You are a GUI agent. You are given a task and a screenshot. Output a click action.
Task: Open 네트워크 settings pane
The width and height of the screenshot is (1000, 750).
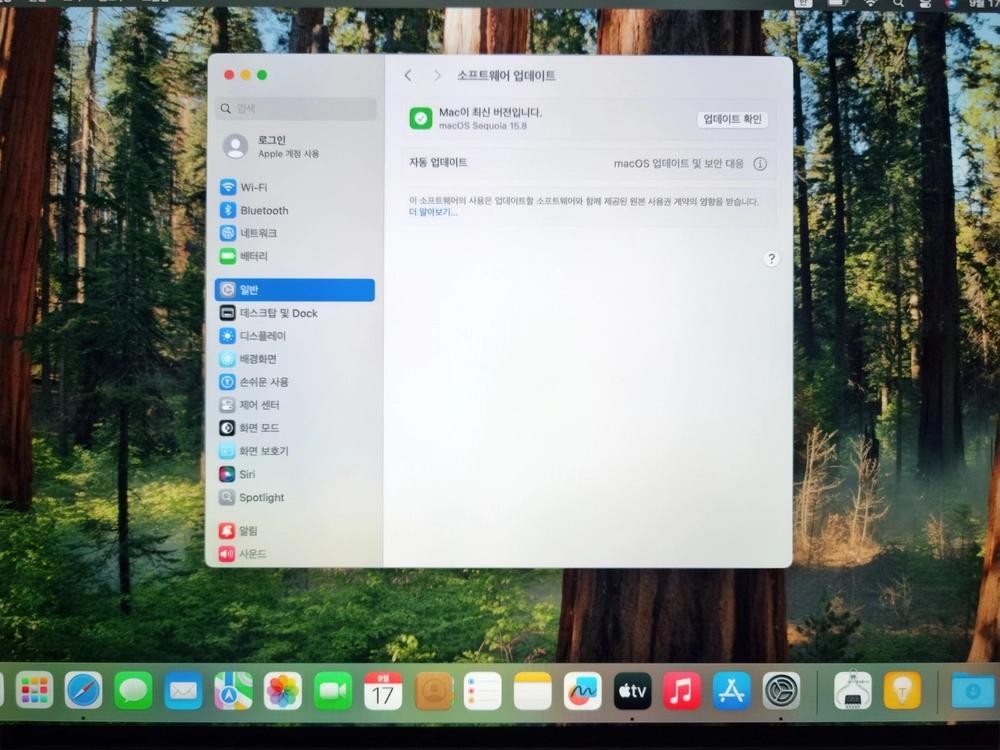pos(295,233)
